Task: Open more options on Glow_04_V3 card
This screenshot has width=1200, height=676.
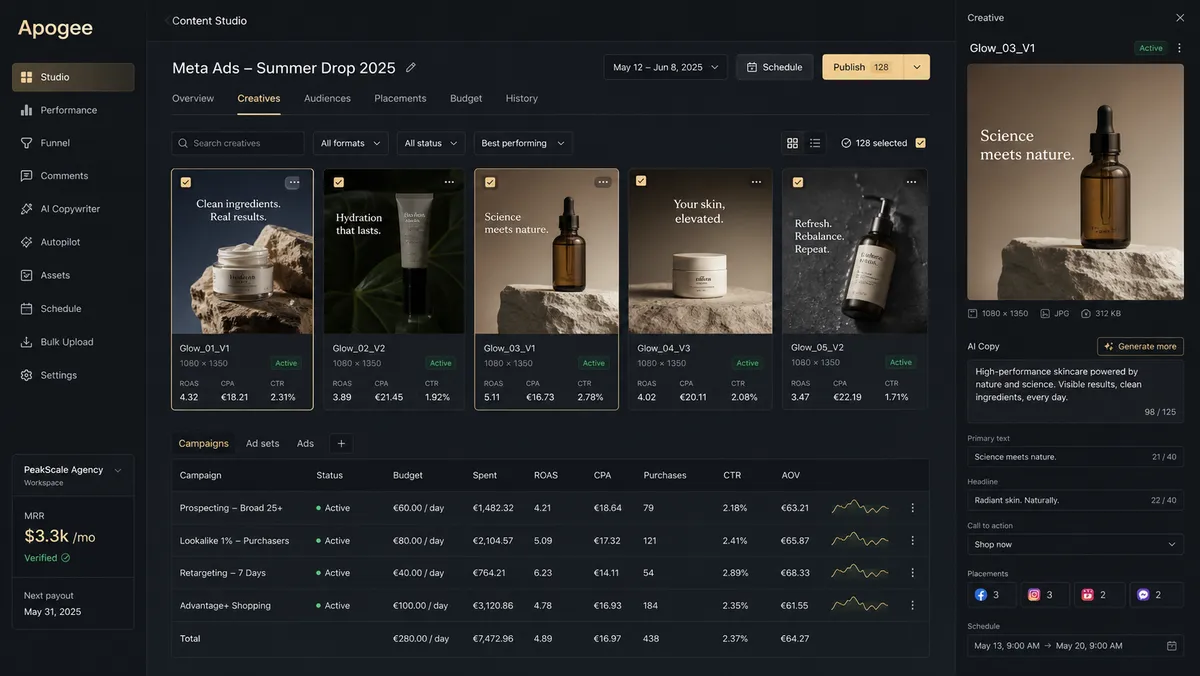Action: click(756, 182)
